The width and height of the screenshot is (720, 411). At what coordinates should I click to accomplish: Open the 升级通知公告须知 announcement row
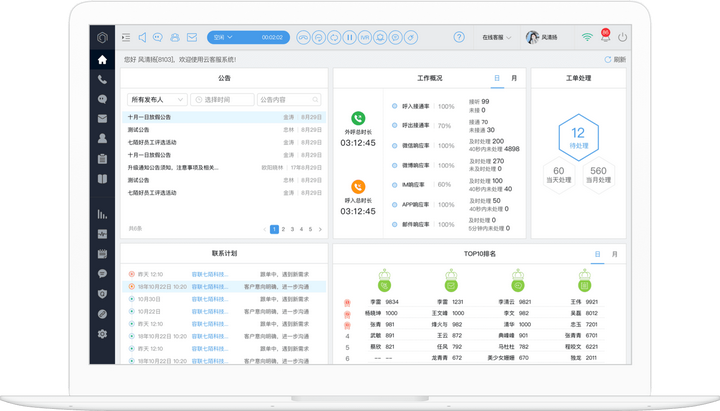click(225, 168)
